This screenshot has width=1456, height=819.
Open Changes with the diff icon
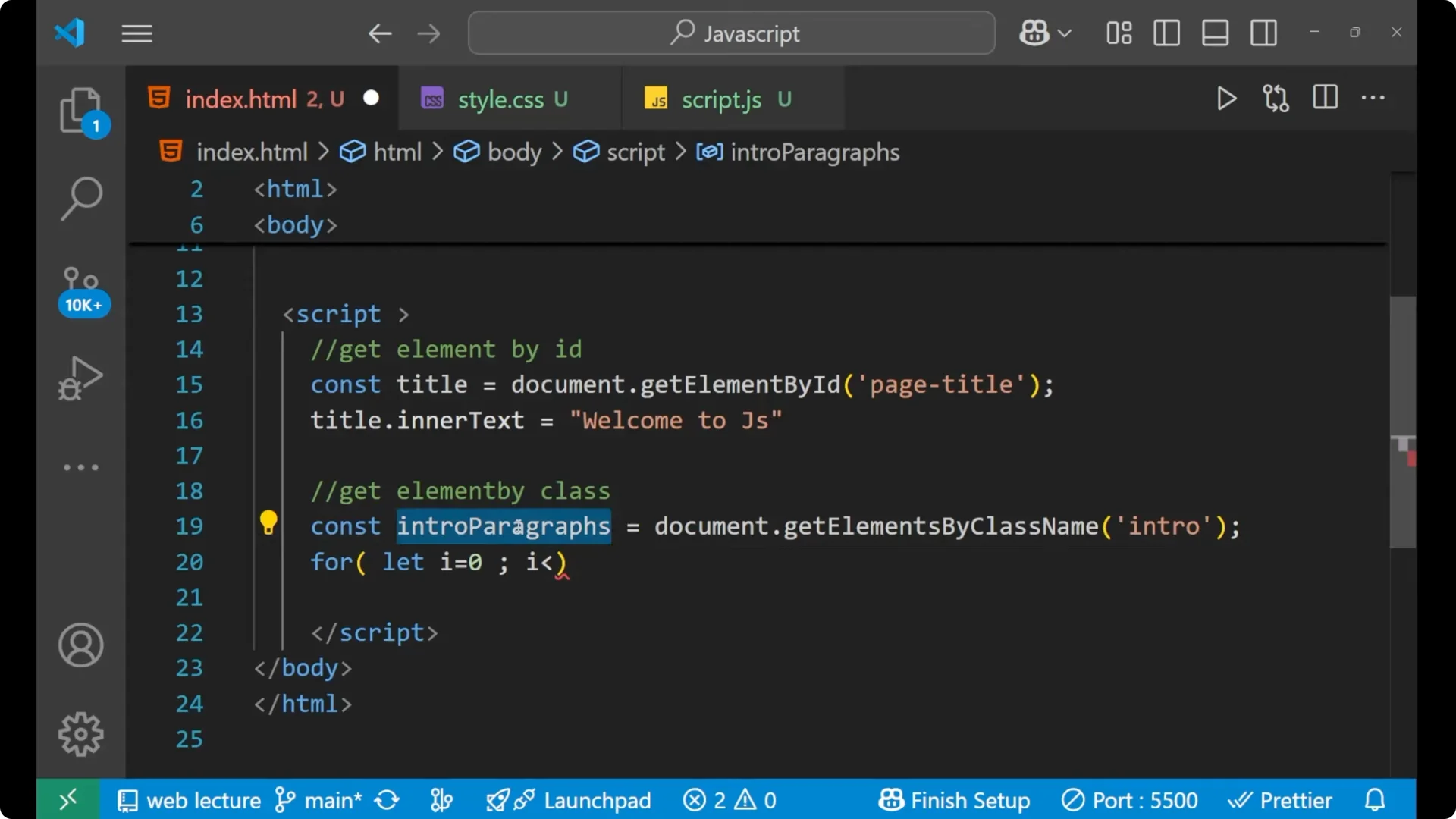click(1276, 98)
